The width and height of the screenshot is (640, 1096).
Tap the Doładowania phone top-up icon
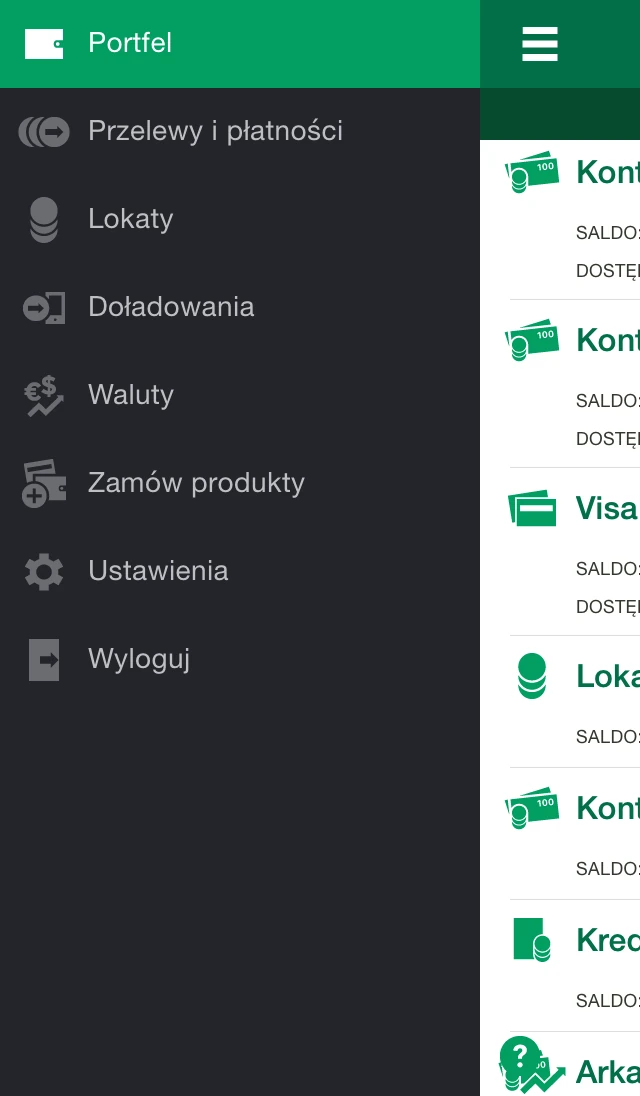point(44,308)
